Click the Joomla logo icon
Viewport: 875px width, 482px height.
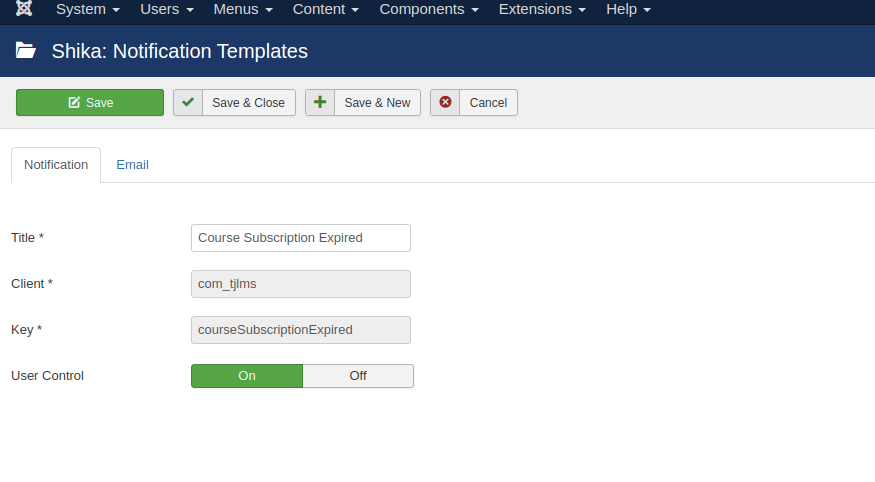point(24,9)
